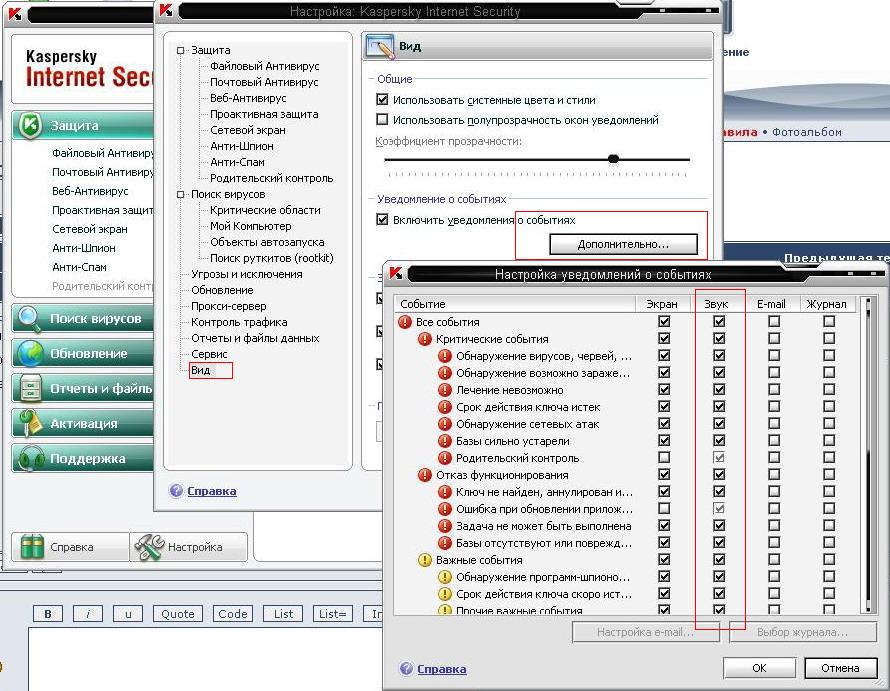Enable the E-mail checkbox for Обнаружение сетевых атак
The height and width of the screenshot is (691, 890).
coord(774,424)
